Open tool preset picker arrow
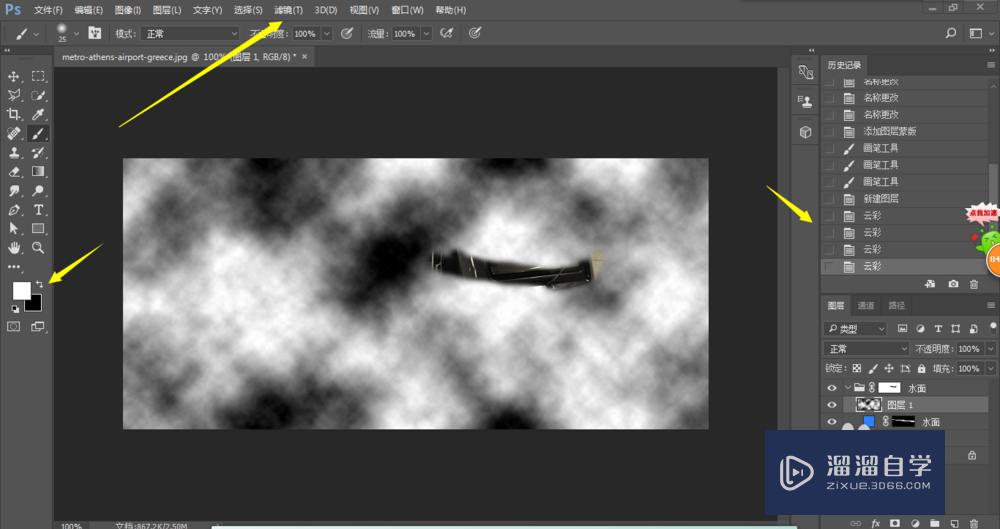The image size is (1000, 529). click(x=36, y=33)
